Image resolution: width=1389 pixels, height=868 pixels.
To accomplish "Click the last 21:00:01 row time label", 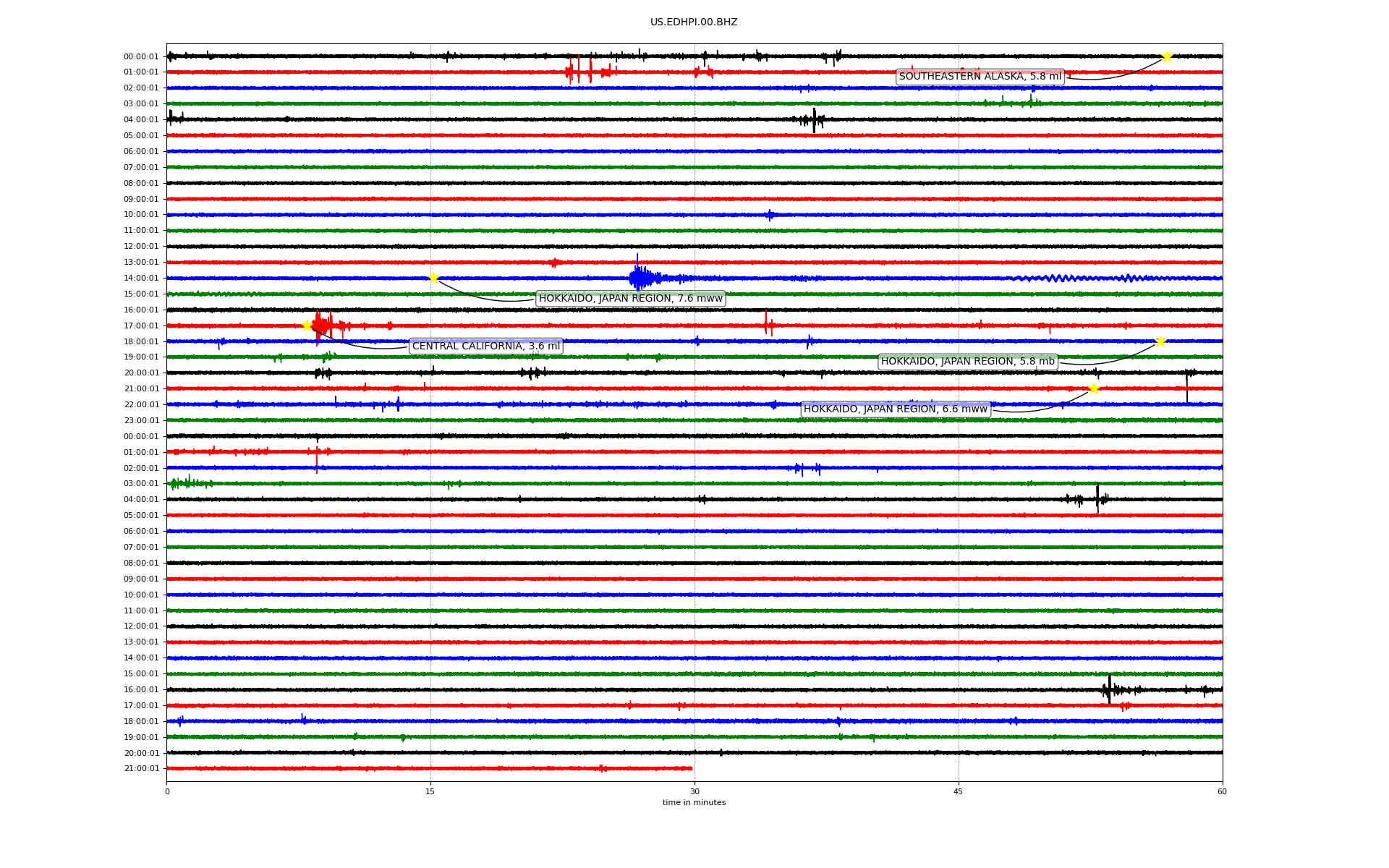I will coord(141,769).
